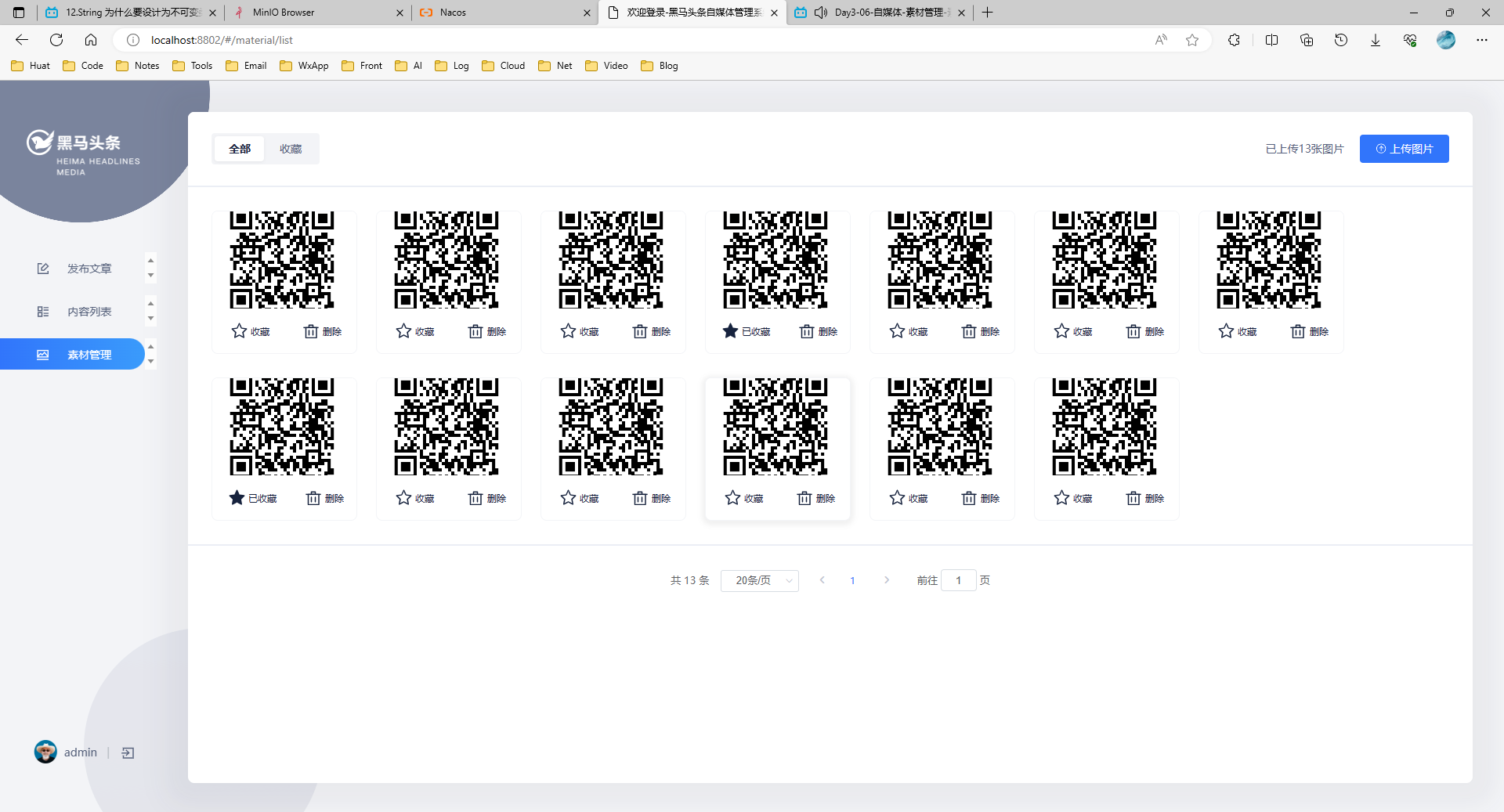
Task: Open the Front bookmarks folder
Action: coord(363,66)
